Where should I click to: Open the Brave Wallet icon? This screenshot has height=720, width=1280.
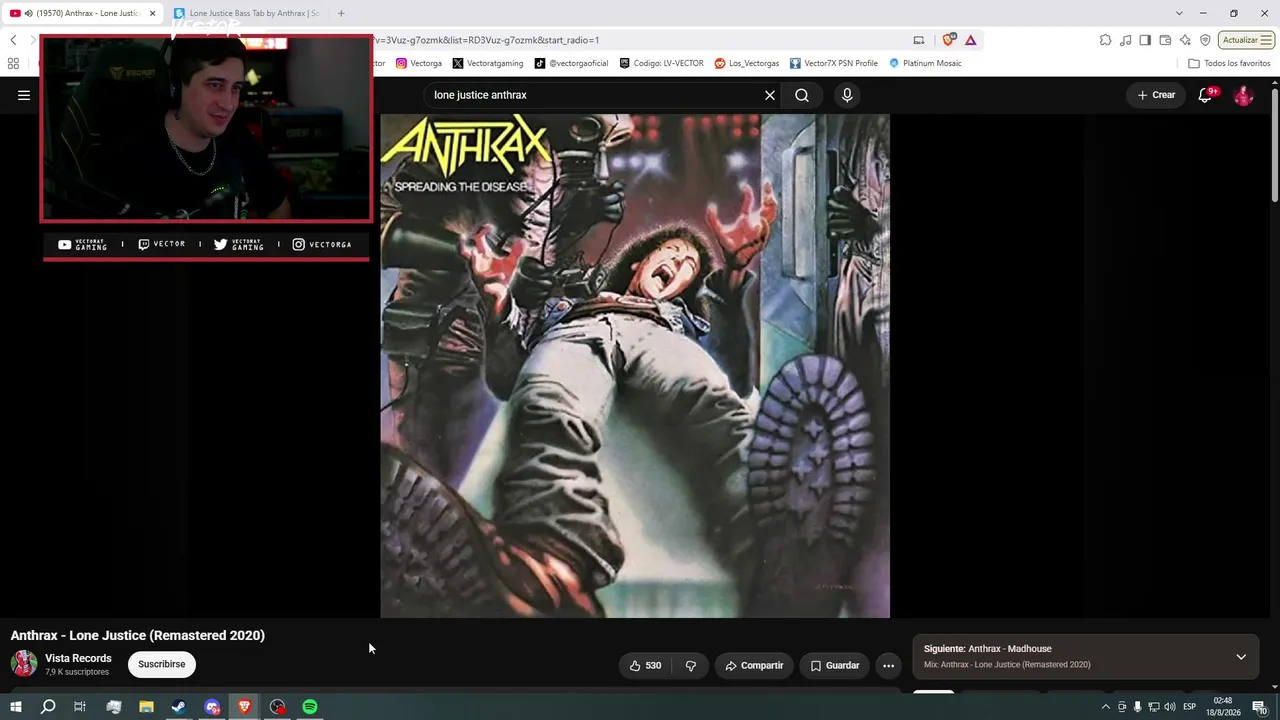click(x=1165, y=40)
